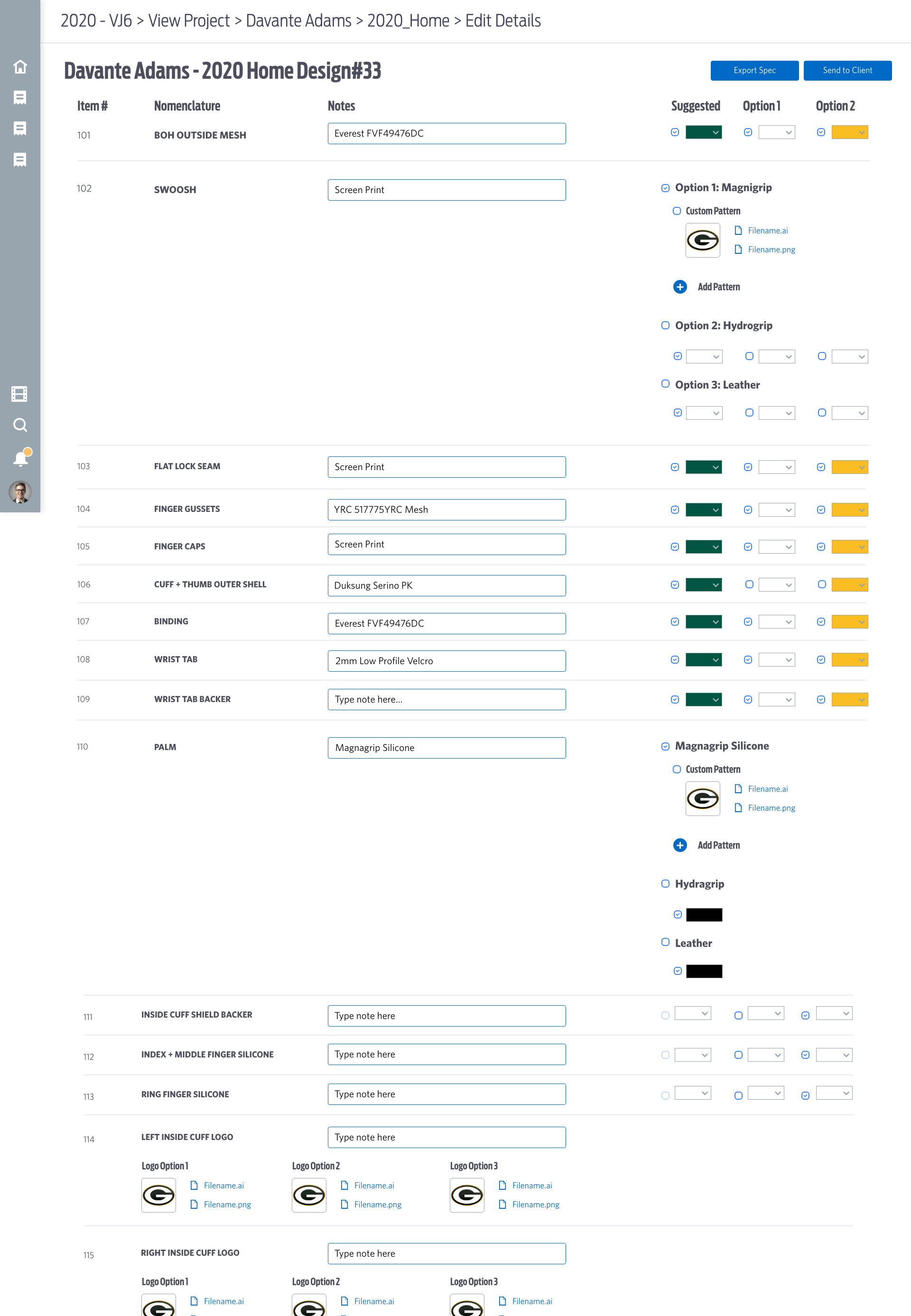Click the yellow Option 2 color swatch for BINDING
This screenshot has width=911, height=1316.
click(x=849, y=622)
